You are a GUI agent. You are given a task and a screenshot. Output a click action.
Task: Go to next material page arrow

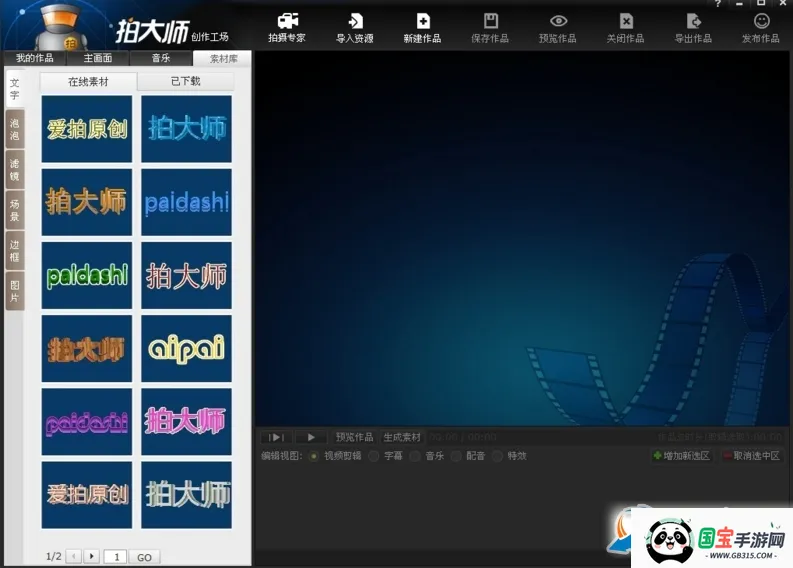92,556
